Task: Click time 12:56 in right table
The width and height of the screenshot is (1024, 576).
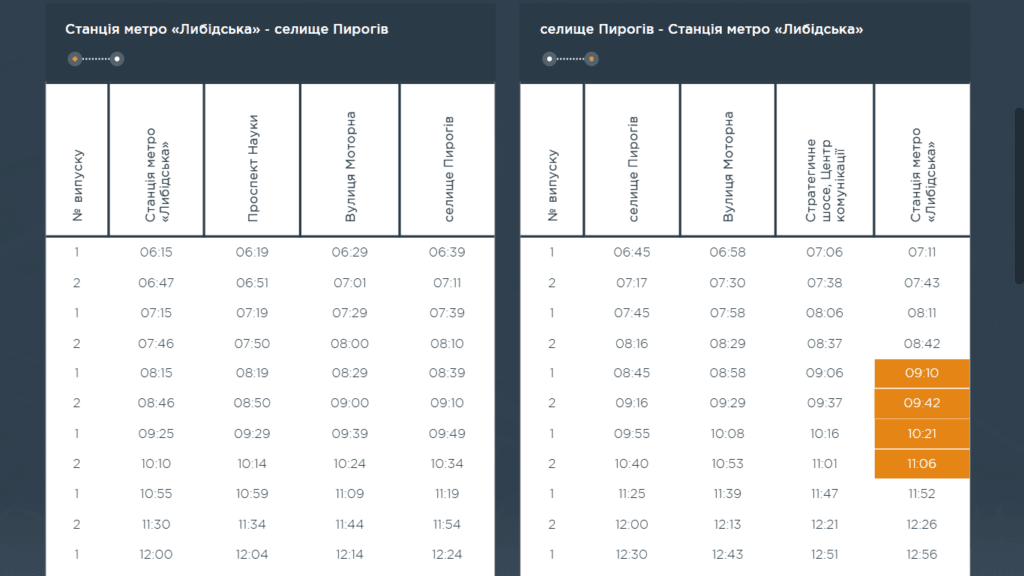Action: [922, 554]
